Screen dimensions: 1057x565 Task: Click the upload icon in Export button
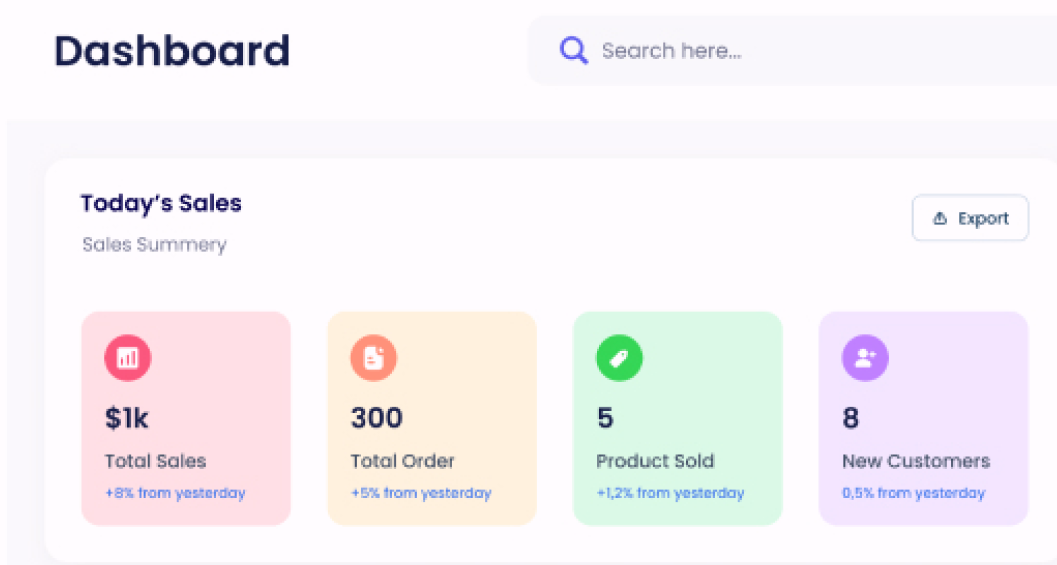(x=940, y=218)
